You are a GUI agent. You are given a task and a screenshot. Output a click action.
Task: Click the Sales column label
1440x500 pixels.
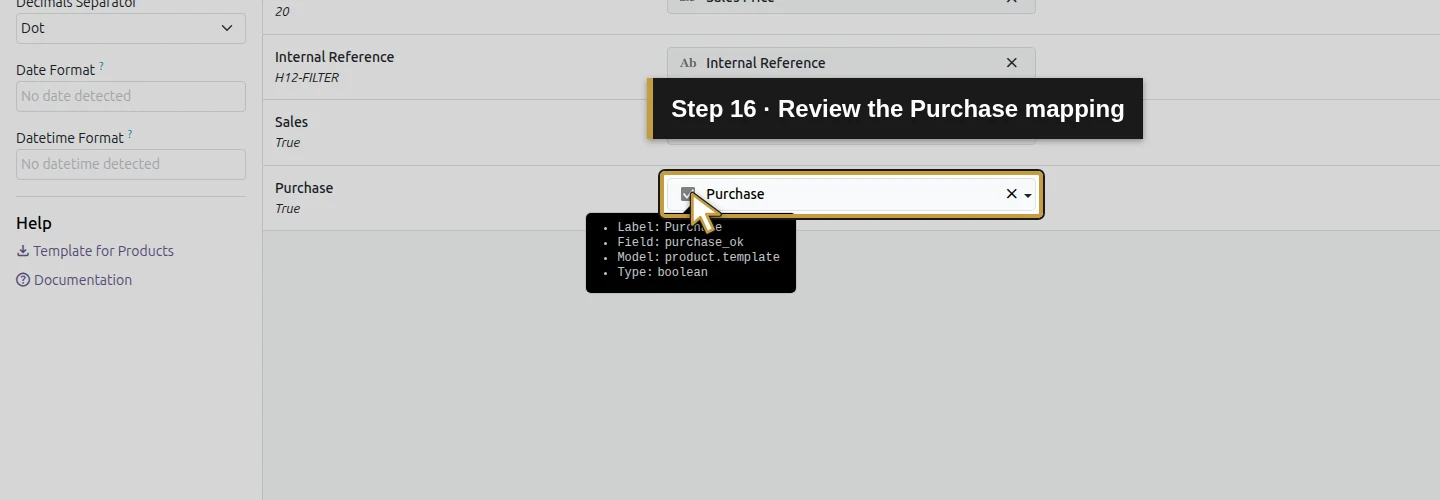[x=292, y=122]
